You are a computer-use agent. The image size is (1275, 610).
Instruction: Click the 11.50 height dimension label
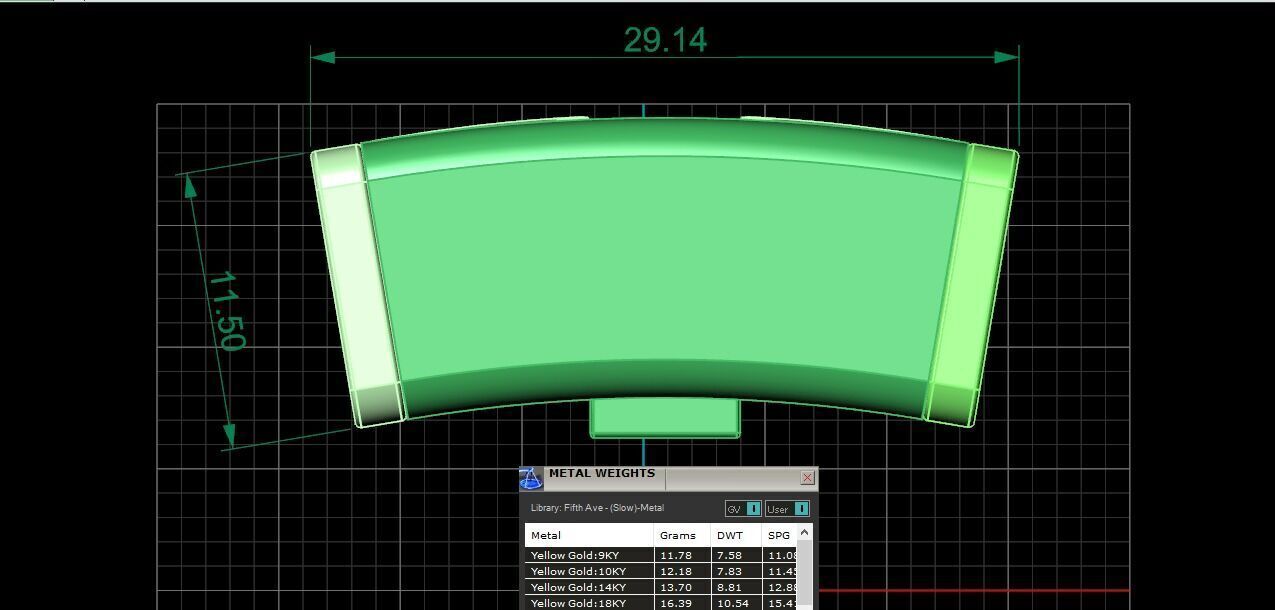pyautogui.click(x=227, y=311)
